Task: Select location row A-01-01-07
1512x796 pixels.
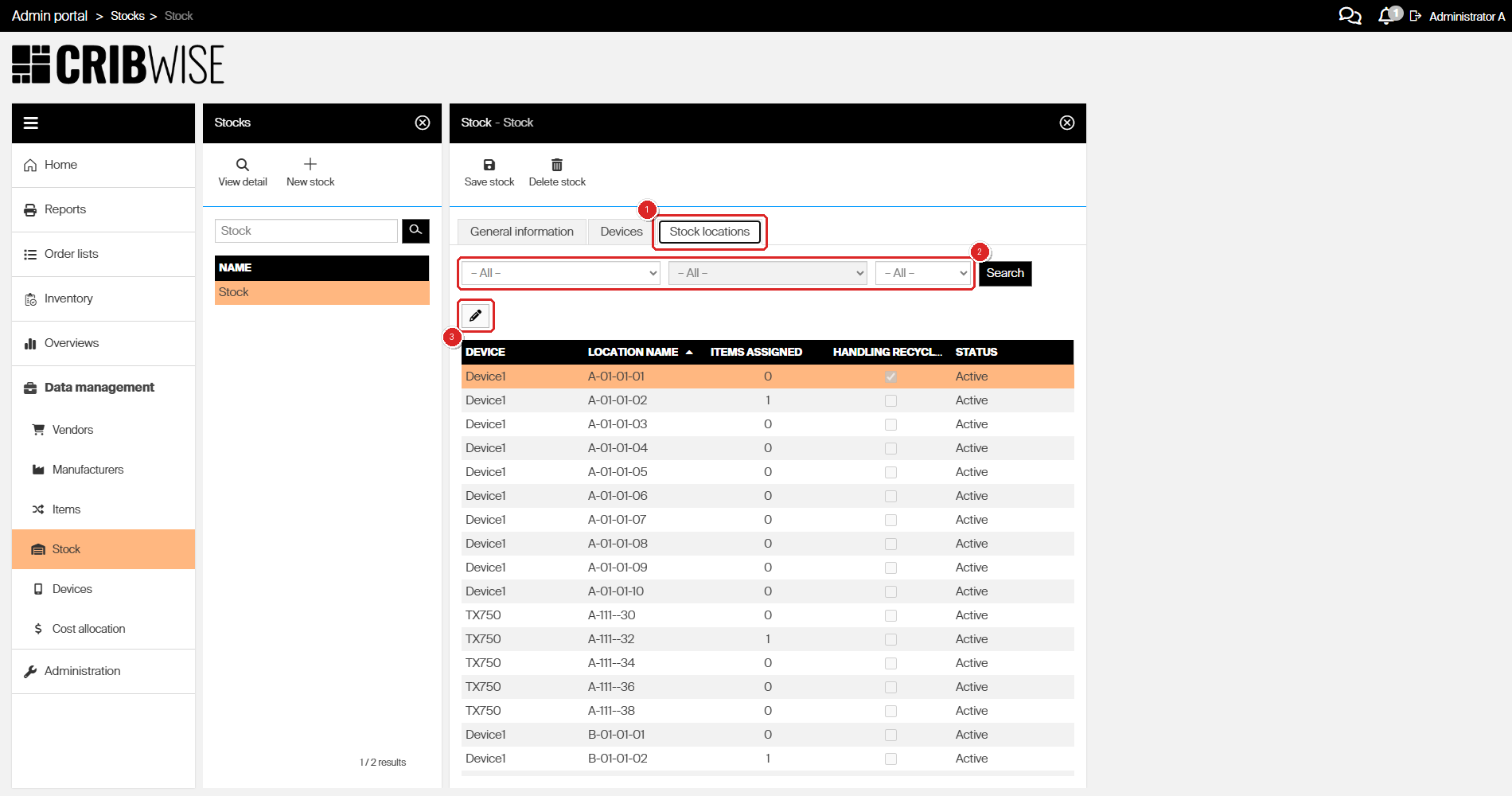Action: [768, 520]
